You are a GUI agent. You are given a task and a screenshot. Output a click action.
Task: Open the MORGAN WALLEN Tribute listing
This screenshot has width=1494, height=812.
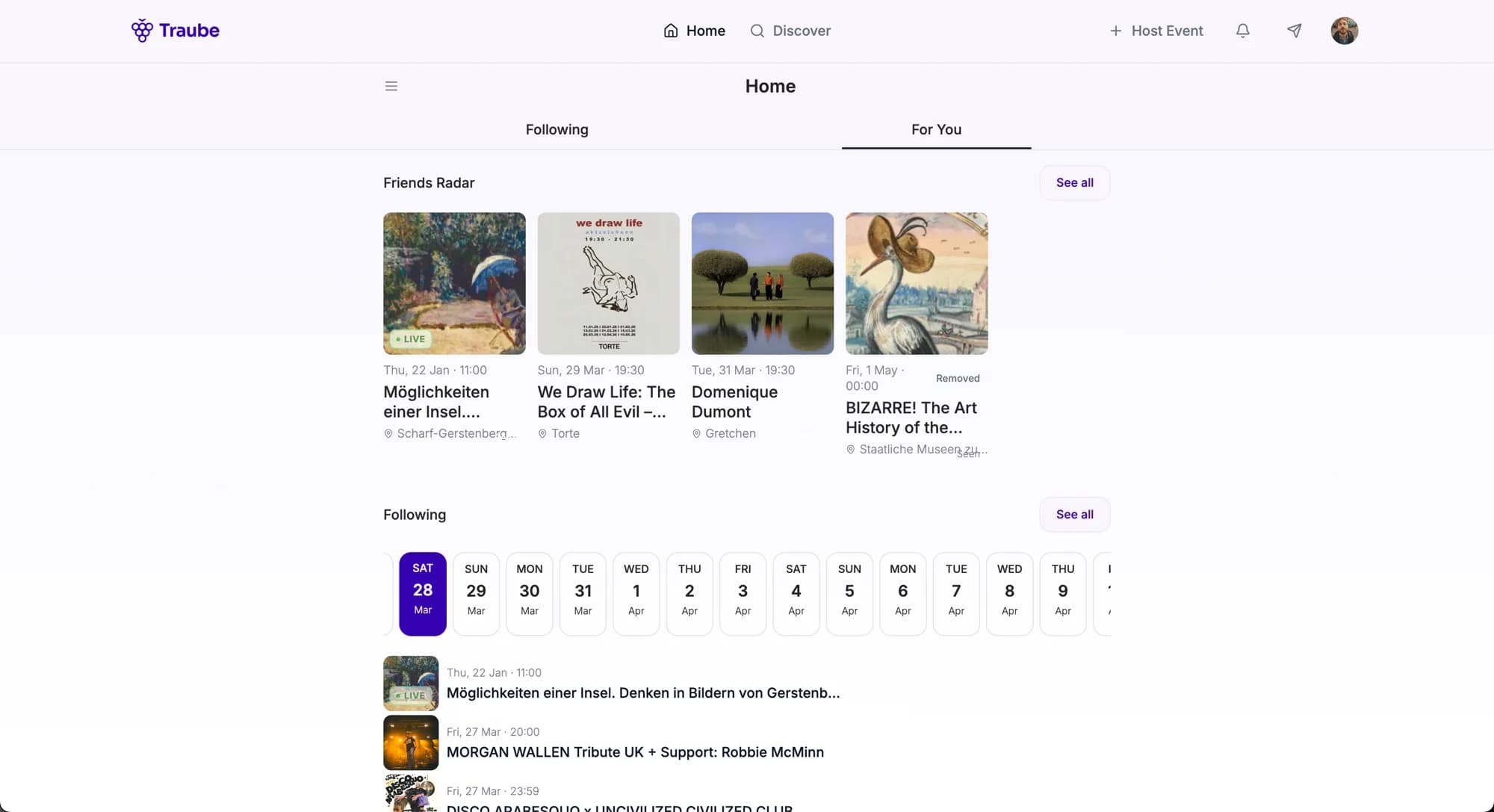coord(635,752)
